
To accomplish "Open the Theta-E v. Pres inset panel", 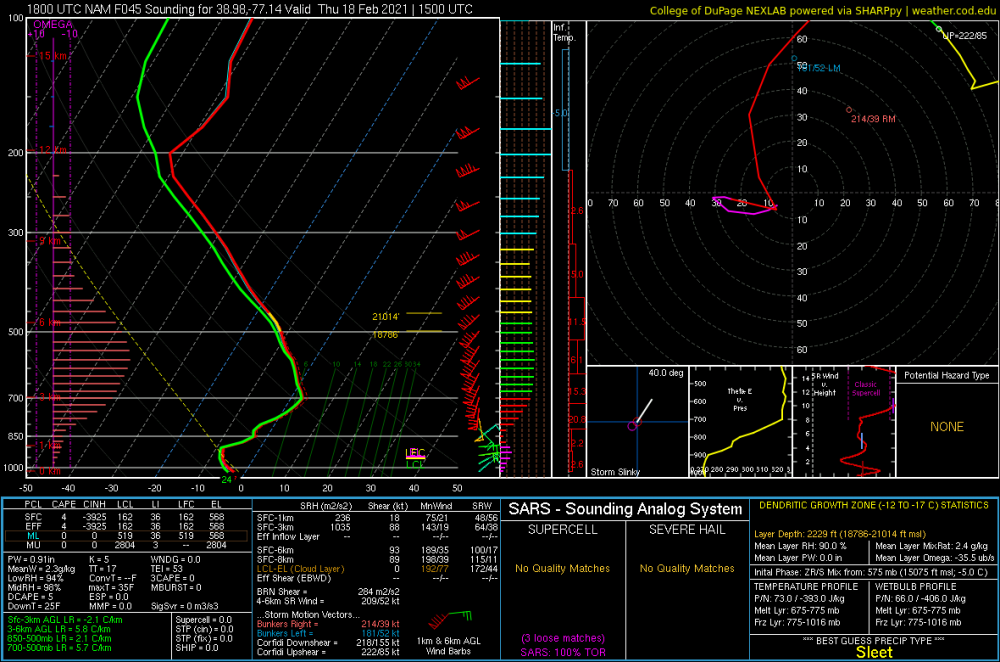I will [x=740, y=422].
